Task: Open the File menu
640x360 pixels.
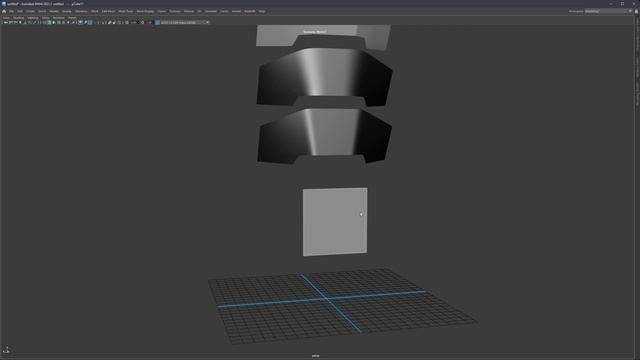Action: click(x=11, y=11)
